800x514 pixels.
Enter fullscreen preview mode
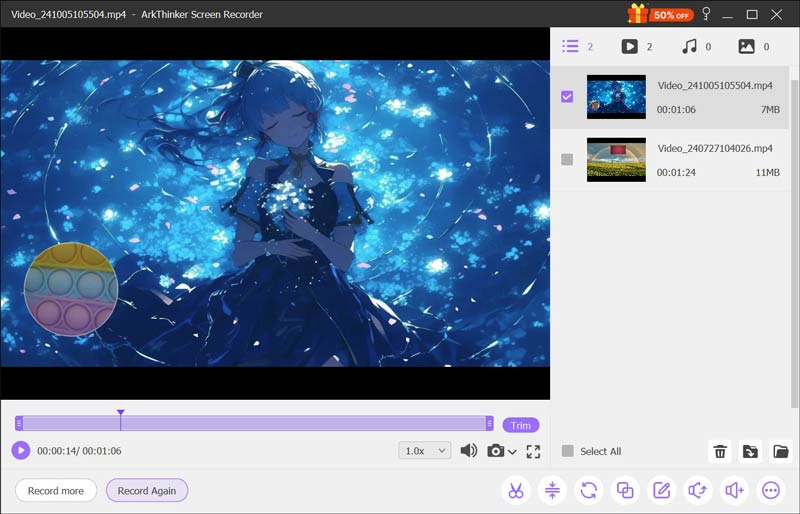(x=533, y=451)
